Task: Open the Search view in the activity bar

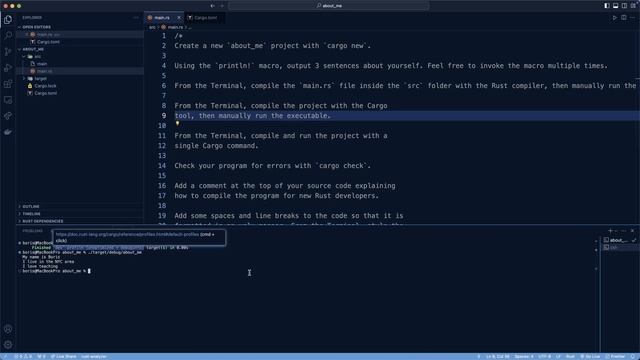Action: point(8,36)
